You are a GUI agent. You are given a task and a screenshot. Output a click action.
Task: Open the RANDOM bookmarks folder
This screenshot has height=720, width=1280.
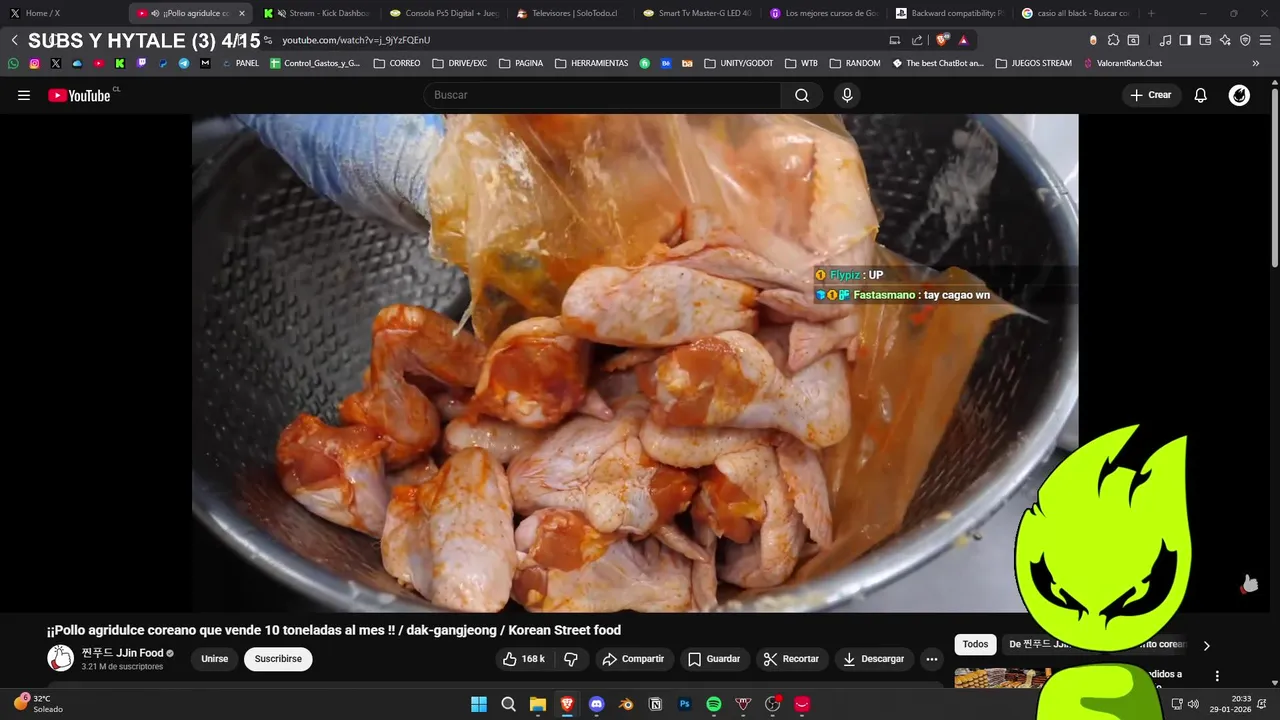[x=855, y=63]
